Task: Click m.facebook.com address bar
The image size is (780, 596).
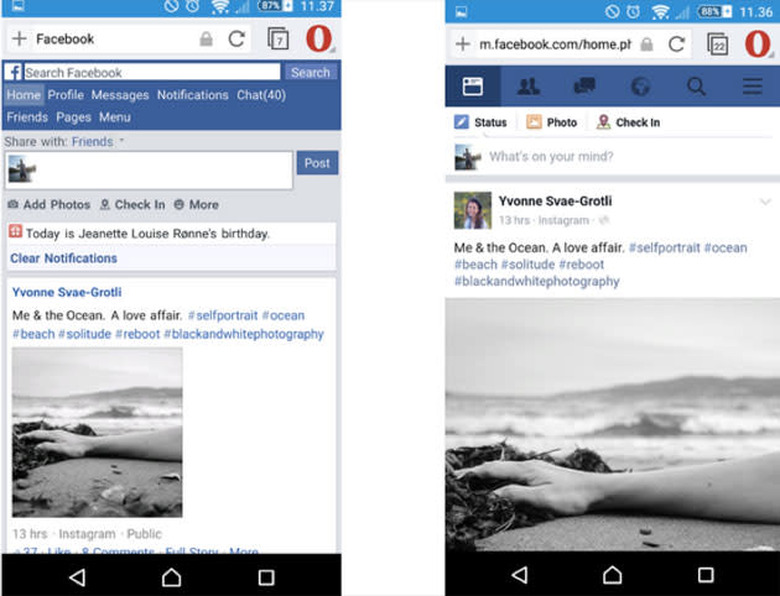Action: [x=555, y=44]
